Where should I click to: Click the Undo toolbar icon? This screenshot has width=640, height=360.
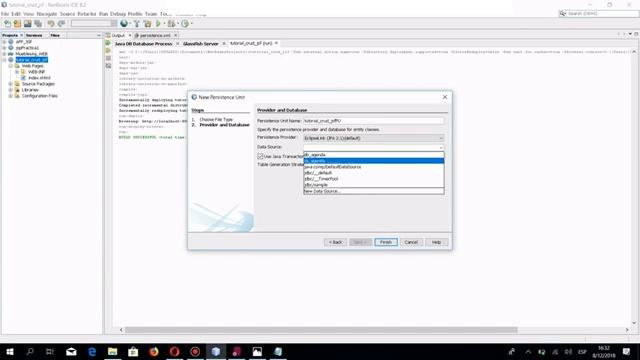(x=51, y=24)
